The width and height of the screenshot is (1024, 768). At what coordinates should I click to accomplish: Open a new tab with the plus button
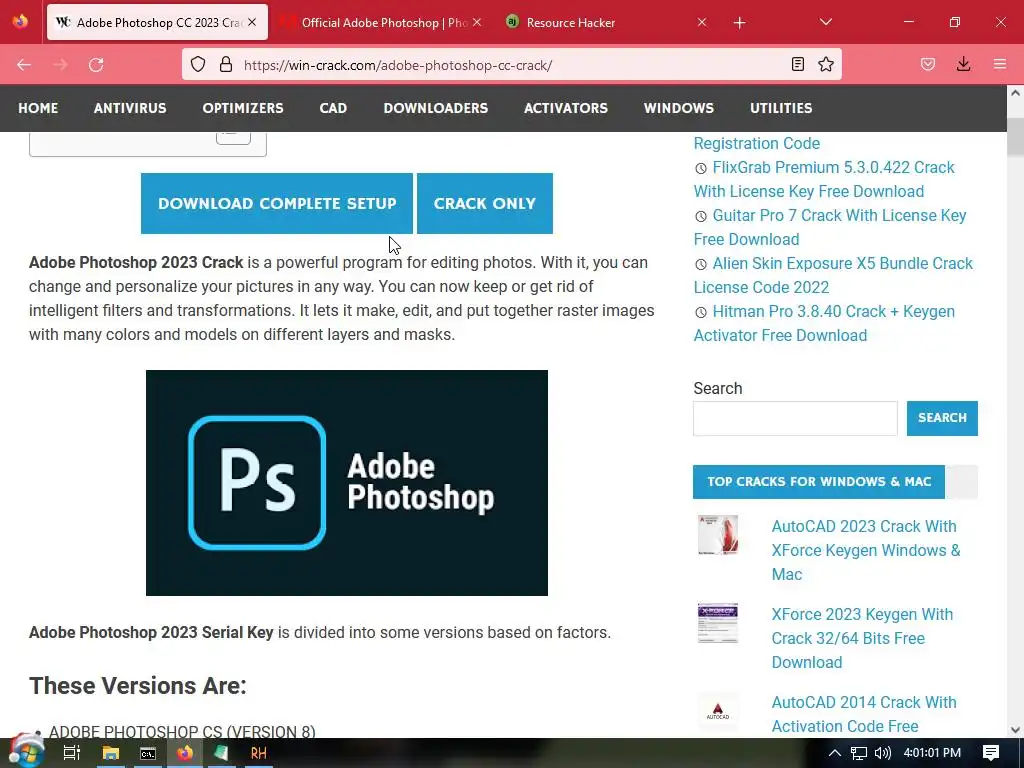click(739, 23)
